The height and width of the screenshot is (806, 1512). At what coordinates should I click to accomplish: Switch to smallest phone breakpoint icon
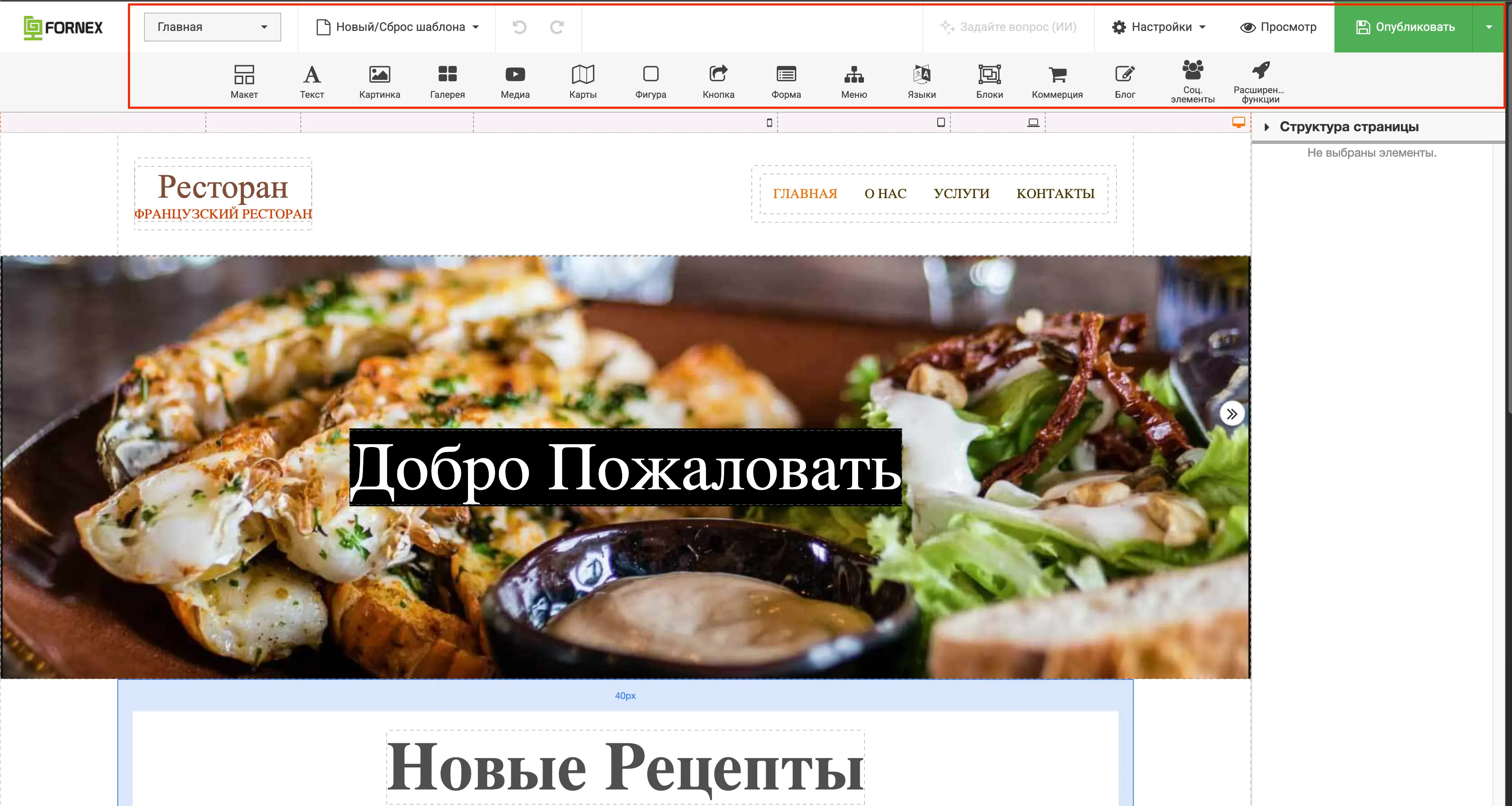(x=769, y=123)
